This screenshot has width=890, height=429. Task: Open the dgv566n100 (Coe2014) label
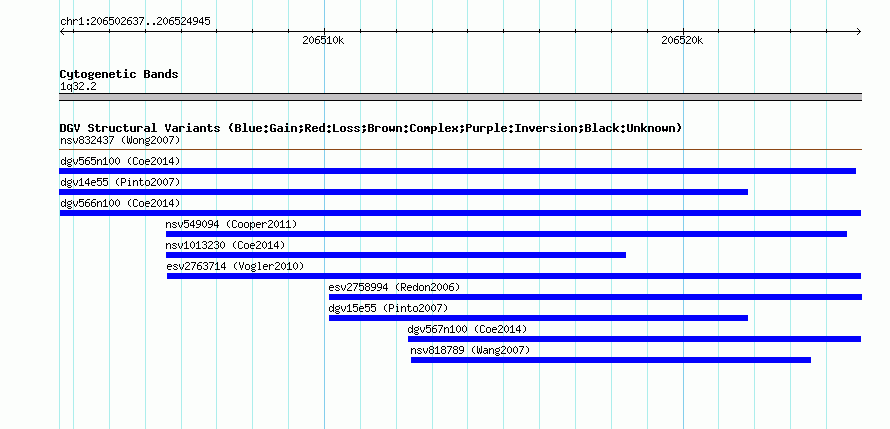point(120,203)
